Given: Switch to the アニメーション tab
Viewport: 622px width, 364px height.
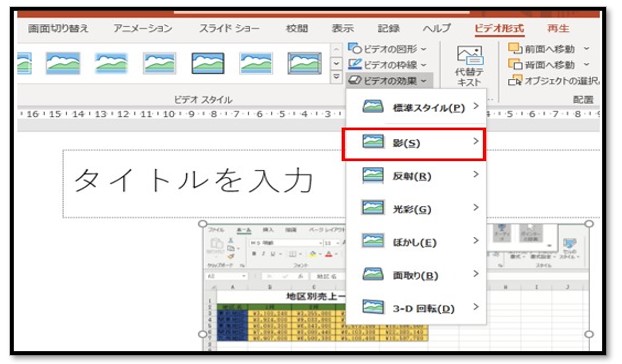Looking at the screenshot, I should click(x=142, y=28).
